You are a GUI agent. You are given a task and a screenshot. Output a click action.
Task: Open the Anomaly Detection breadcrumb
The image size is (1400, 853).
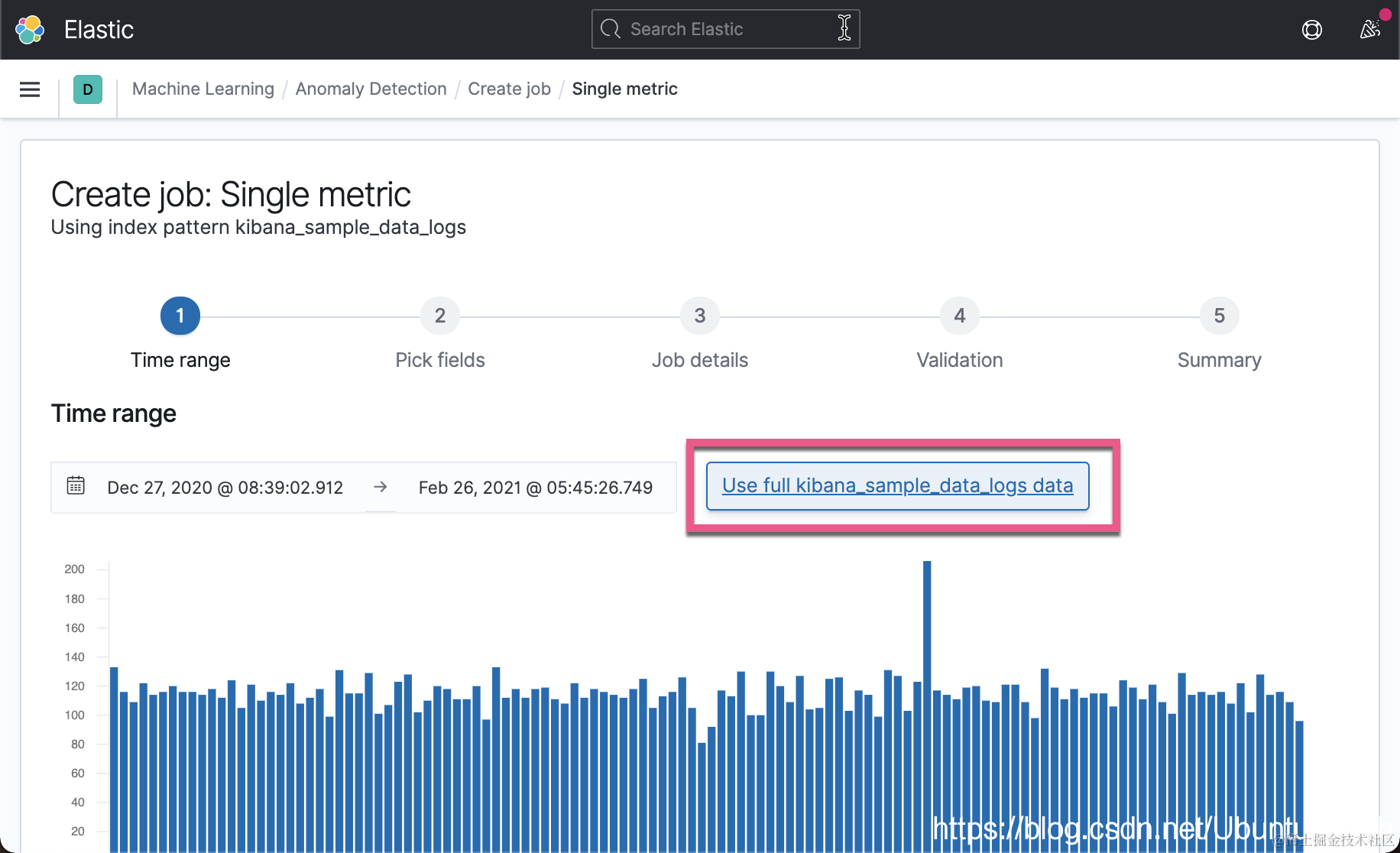pyautogui.click(x=371, y=89)
